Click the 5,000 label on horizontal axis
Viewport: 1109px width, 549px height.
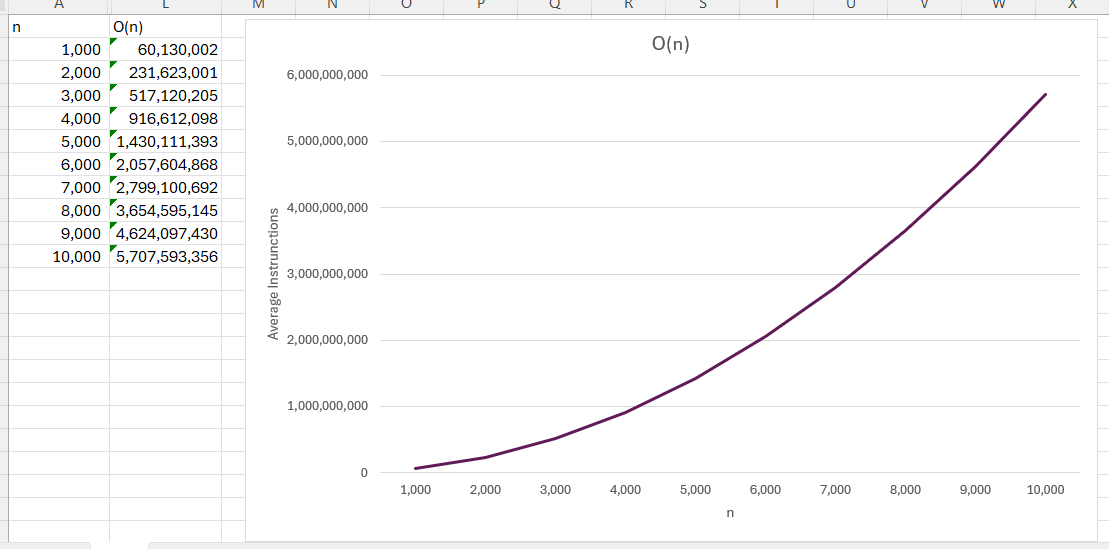(695, 490)
